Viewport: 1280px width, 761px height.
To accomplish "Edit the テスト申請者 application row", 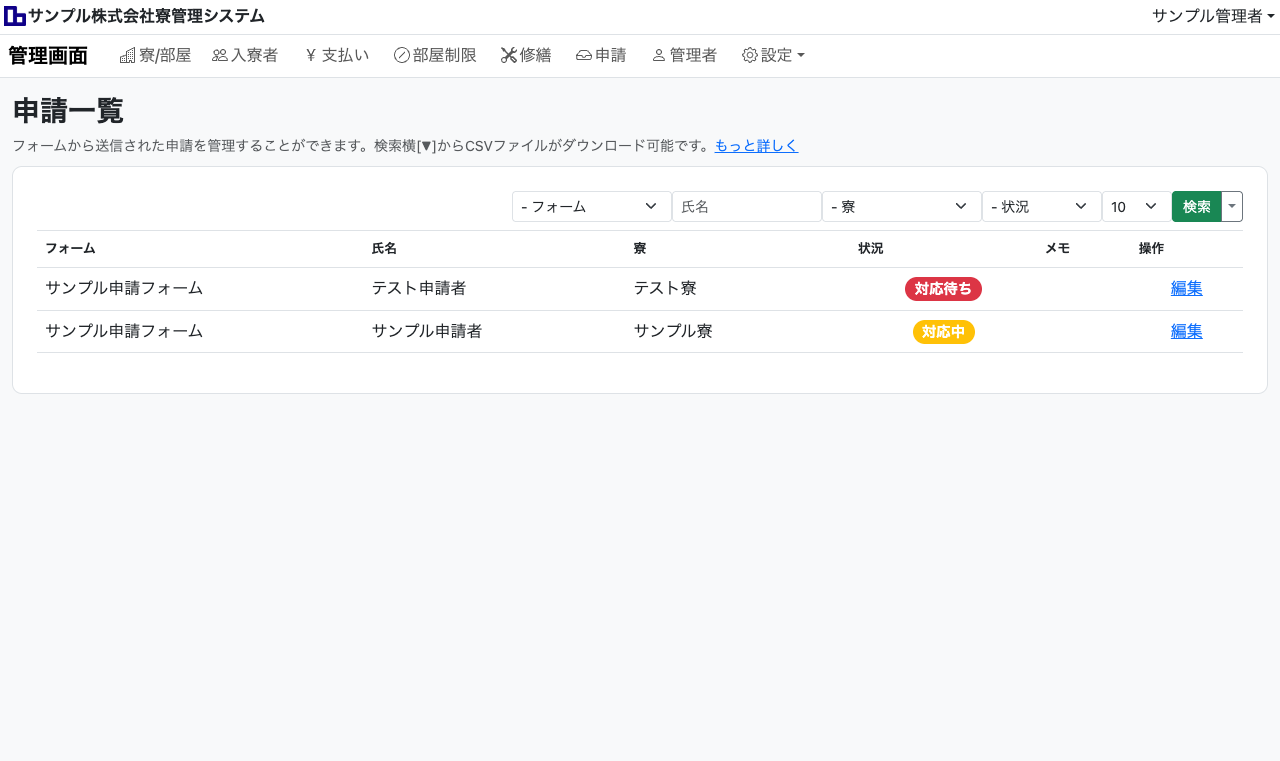I will 1186,289.
